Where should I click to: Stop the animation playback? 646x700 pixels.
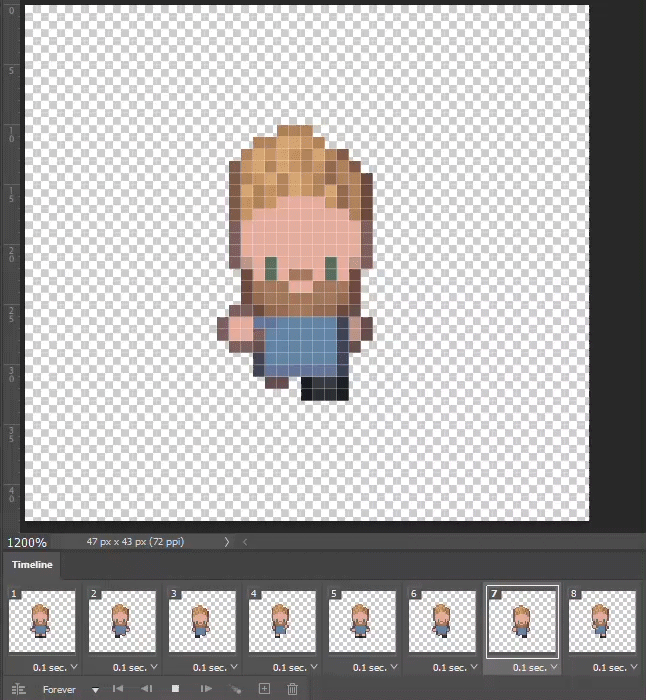pos(176,689)
